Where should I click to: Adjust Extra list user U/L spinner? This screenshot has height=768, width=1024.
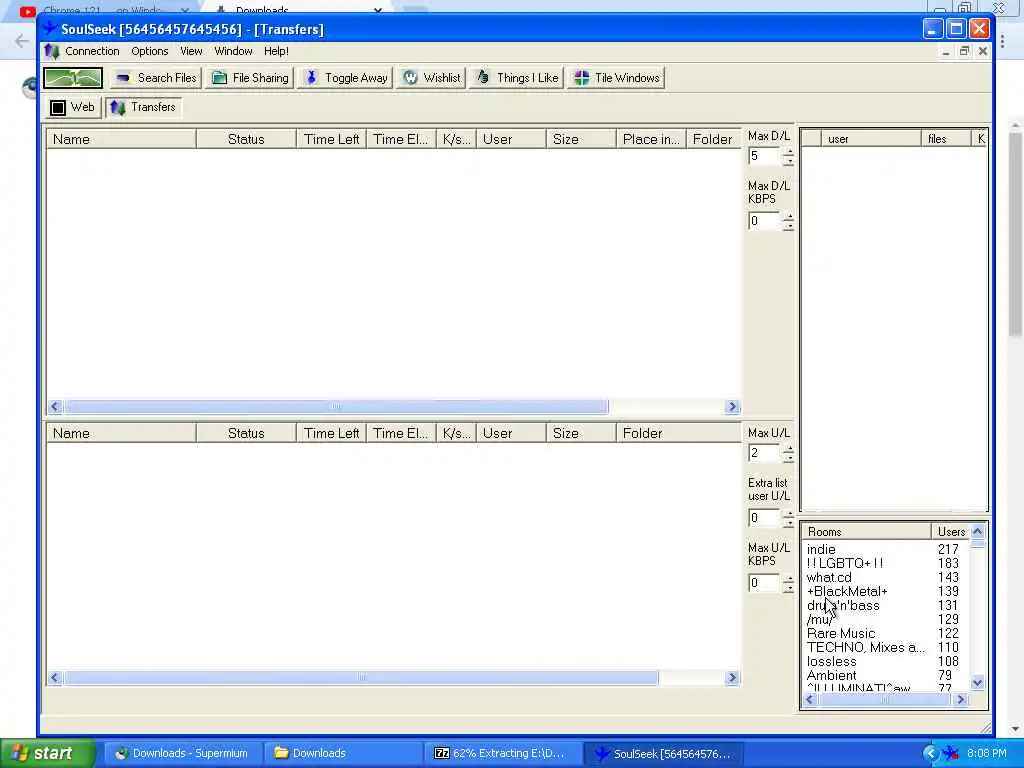(x=789, y=518)
